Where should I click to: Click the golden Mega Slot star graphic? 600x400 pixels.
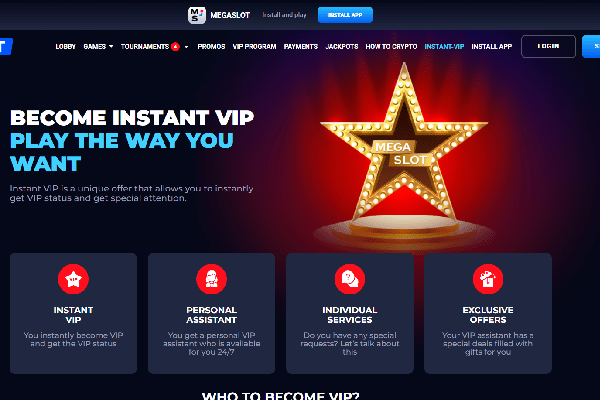(404, 149)
